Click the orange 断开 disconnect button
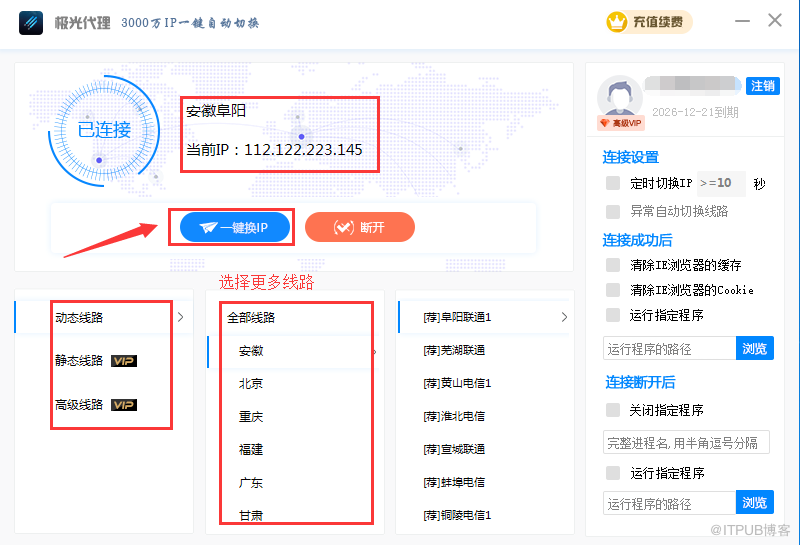Image resolution: width=800 pixels, height=545 pixels. 360,228
